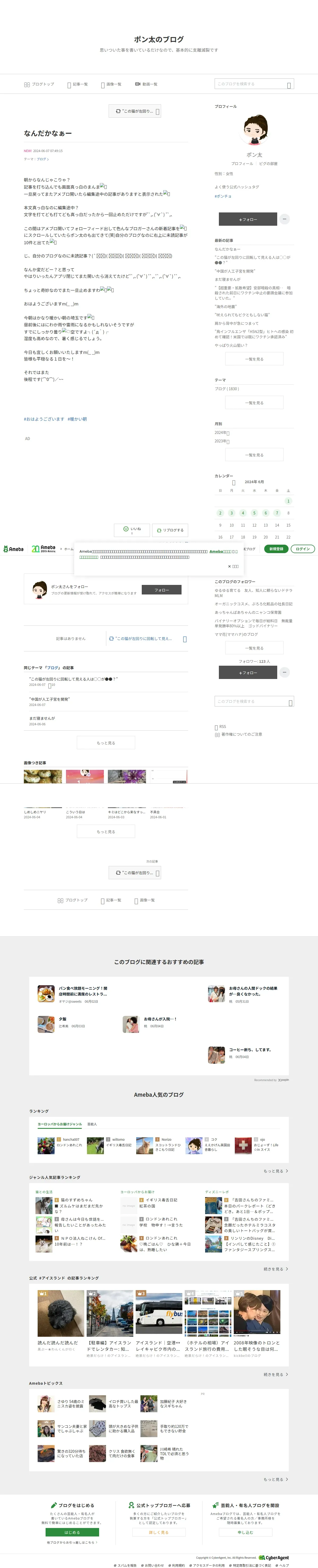Click the ログイン button in the header
The height and width of the screenshot is (1568, 318).
(x=303, y=549)
